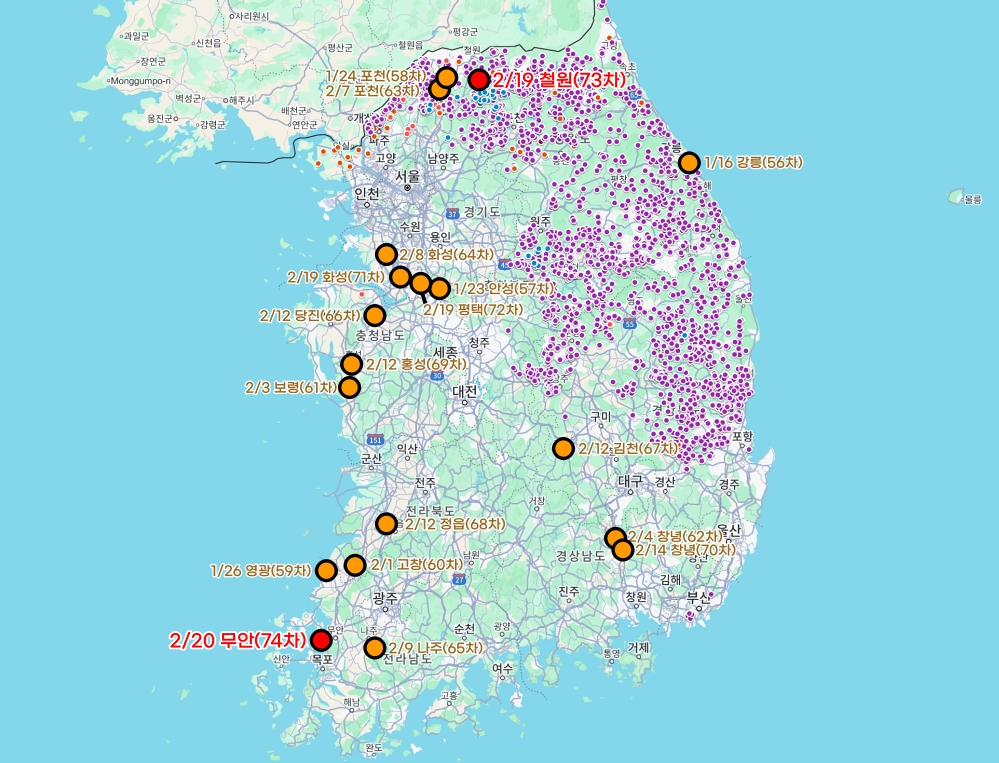Click the orange 2/12 홍성(69차) marker
Image resolution: width=999 pixels, height=763 pixels.
point(352,364)
